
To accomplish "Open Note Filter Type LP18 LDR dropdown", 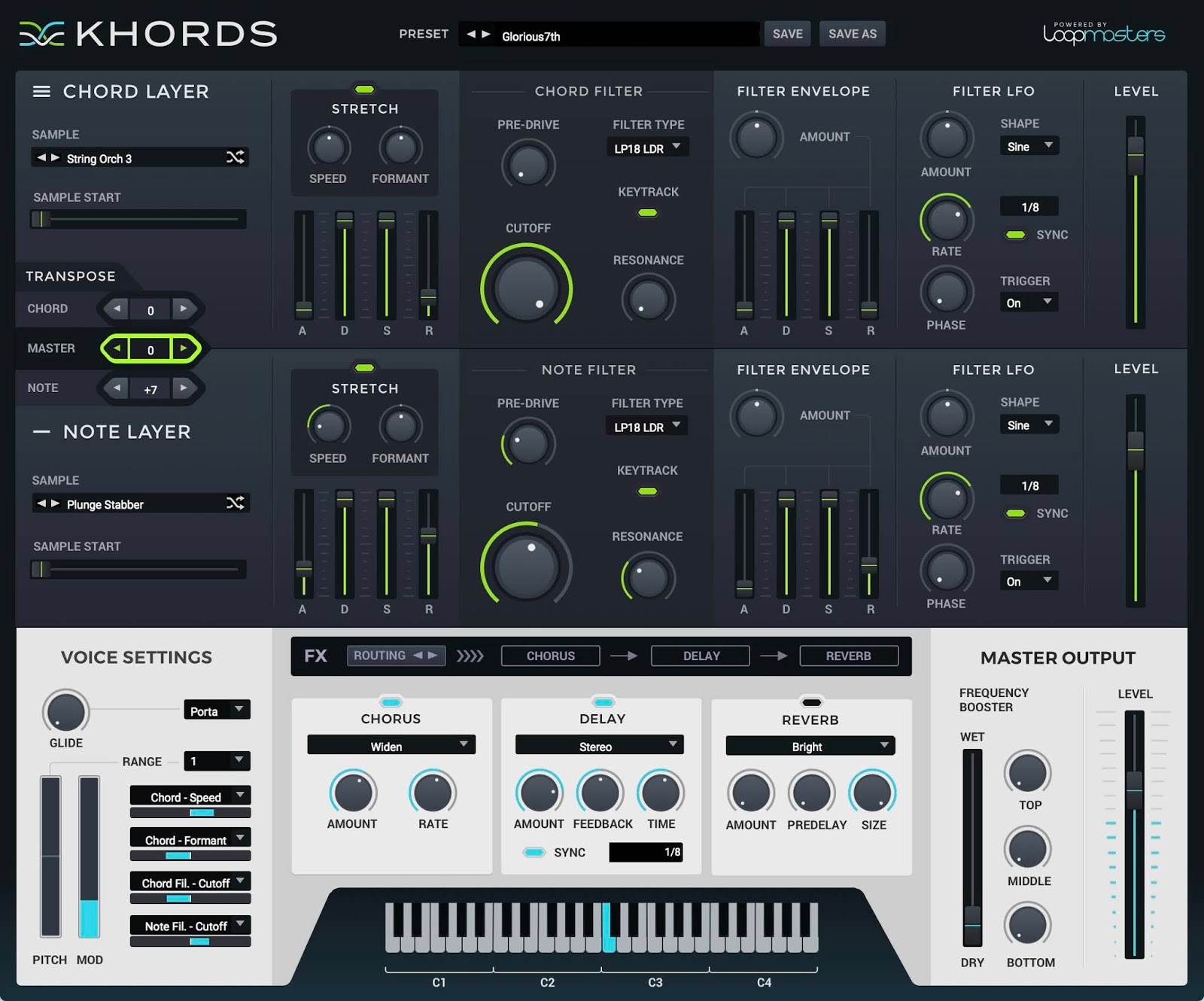I will point(647,426).
